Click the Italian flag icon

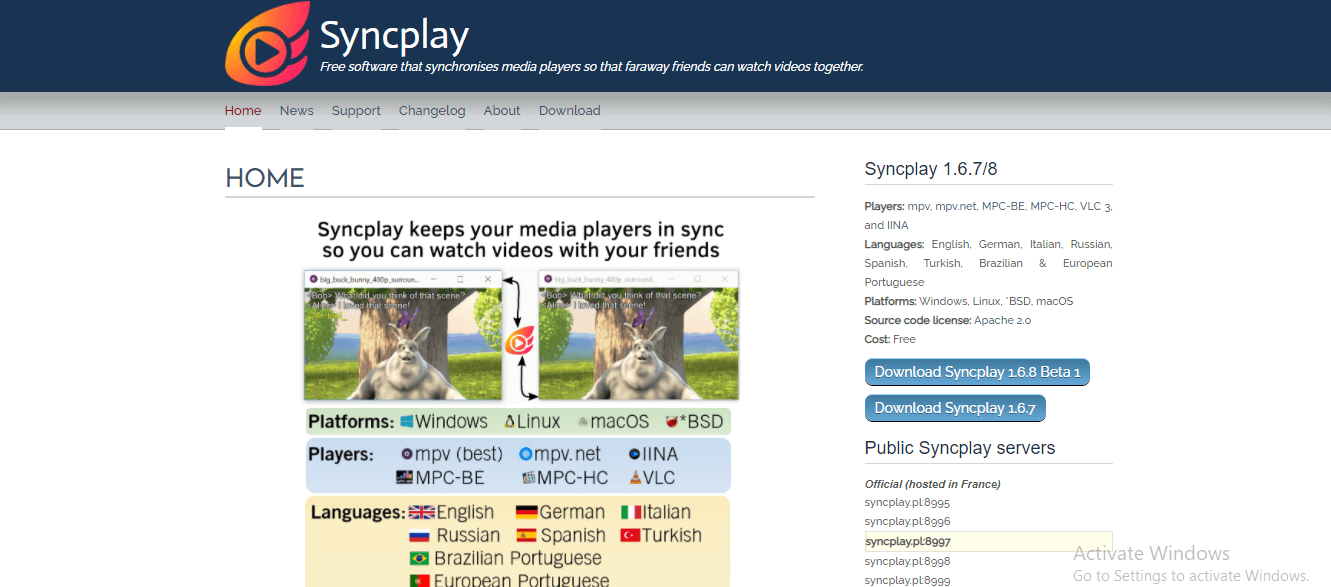click(x=631, y=512)
